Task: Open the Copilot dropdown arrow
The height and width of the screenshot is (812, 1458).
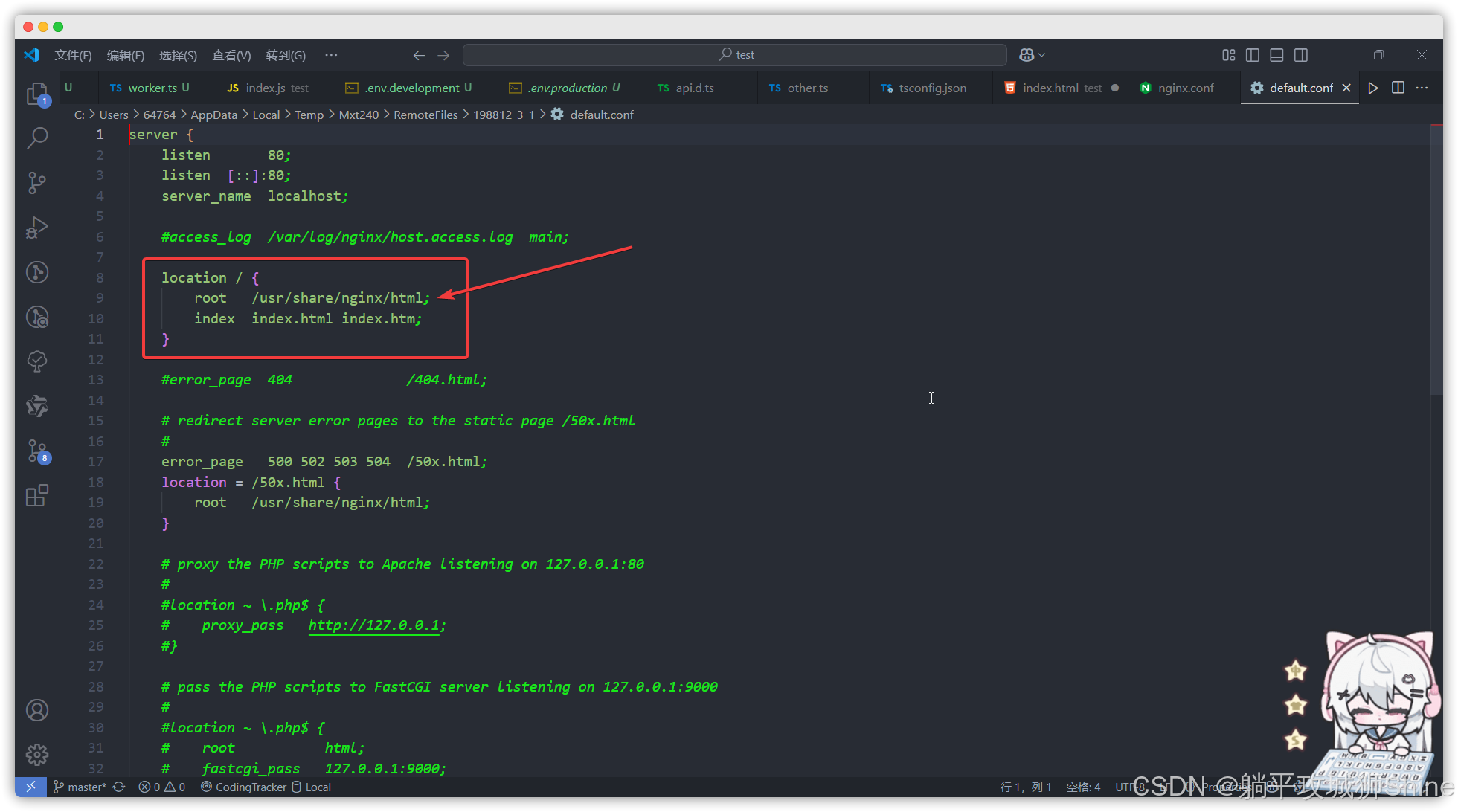Action: point(1042,55)
